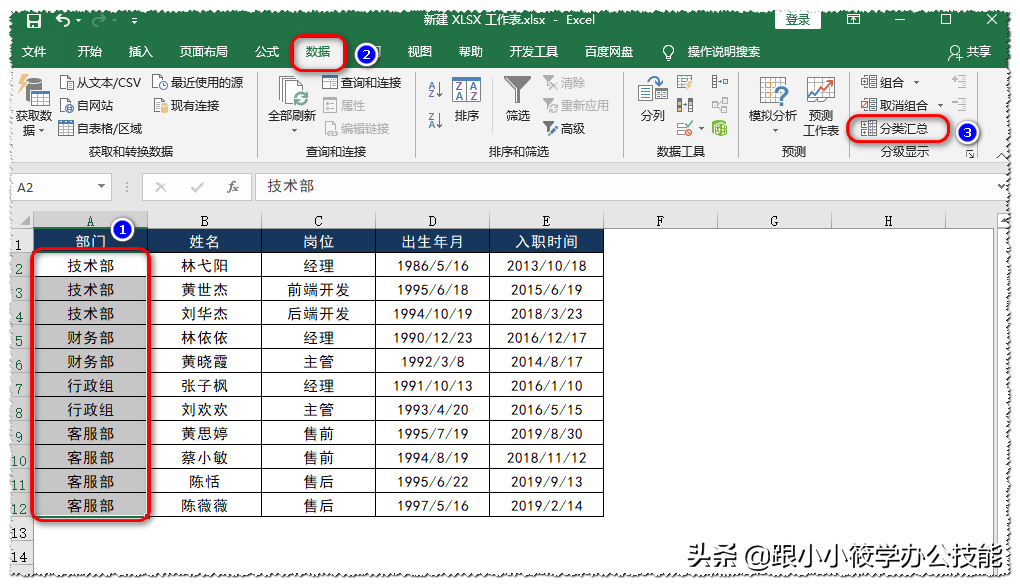Viewport: 1020px width, 586px height.
Task: Switch to the 数据 tab
Action: coord(318,52)
